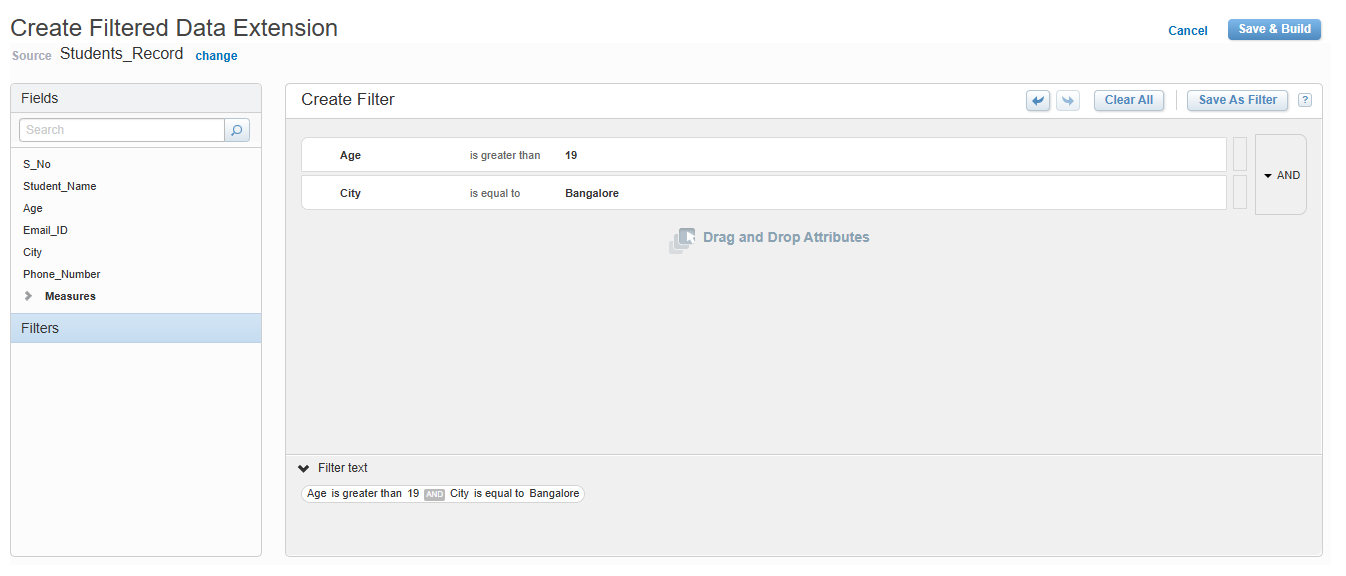Viewport: 1346px width, 576px height.
Task: Click the Cancel link
Action: 1187,31
